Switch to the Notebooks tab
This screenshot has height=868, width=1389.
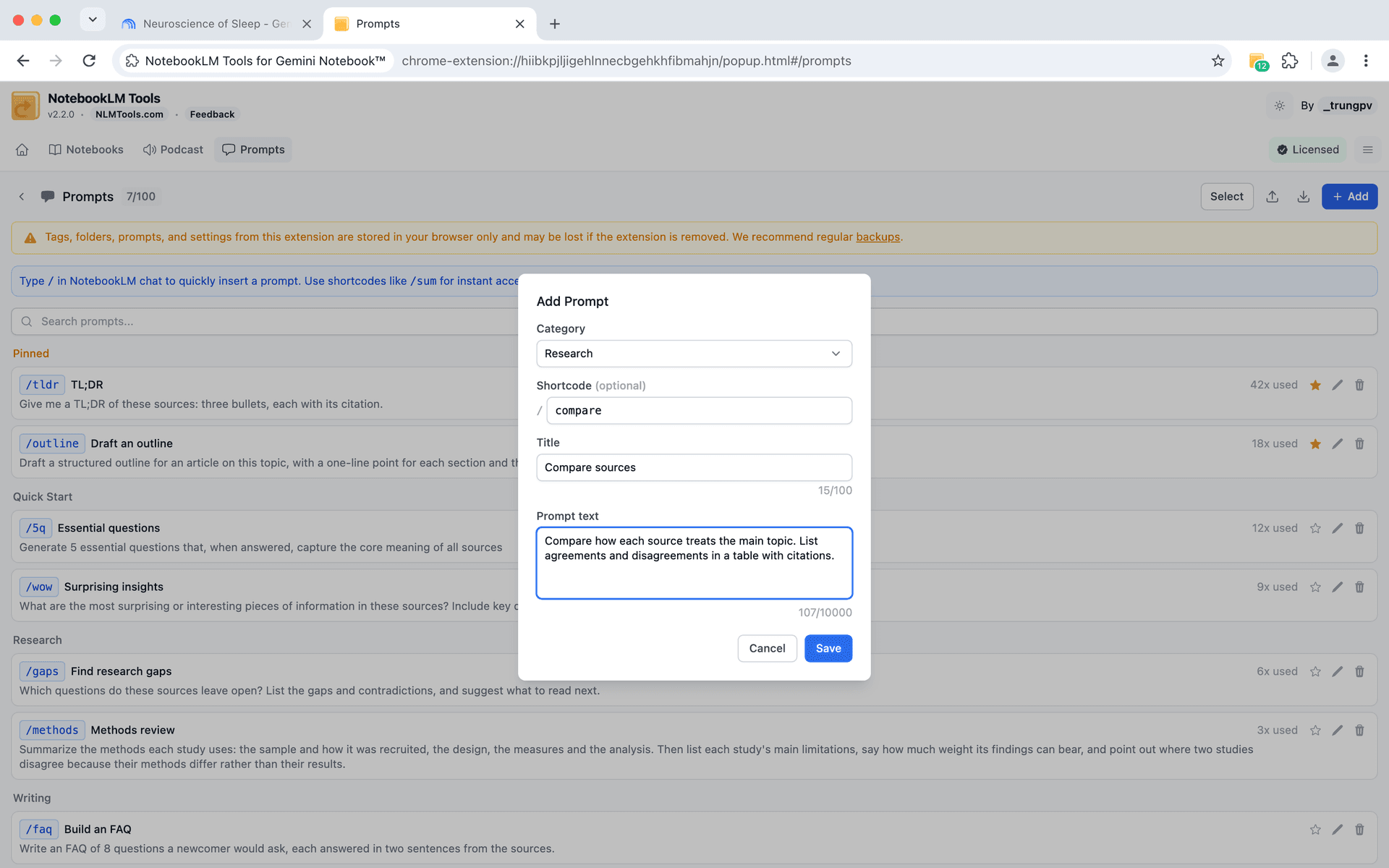[x=86, y=150]
